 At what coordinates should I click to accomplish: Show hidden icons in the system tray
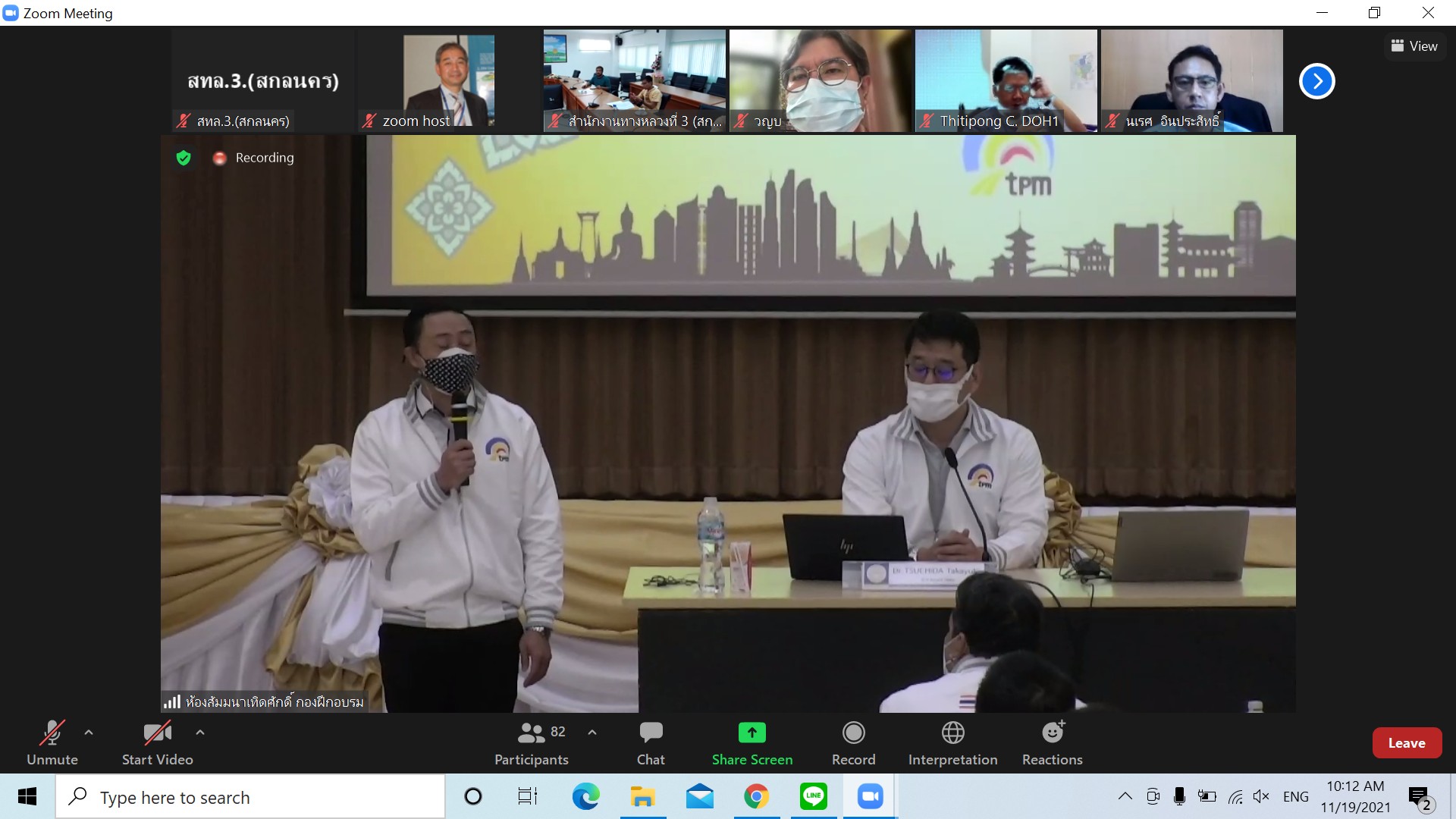1125,796
